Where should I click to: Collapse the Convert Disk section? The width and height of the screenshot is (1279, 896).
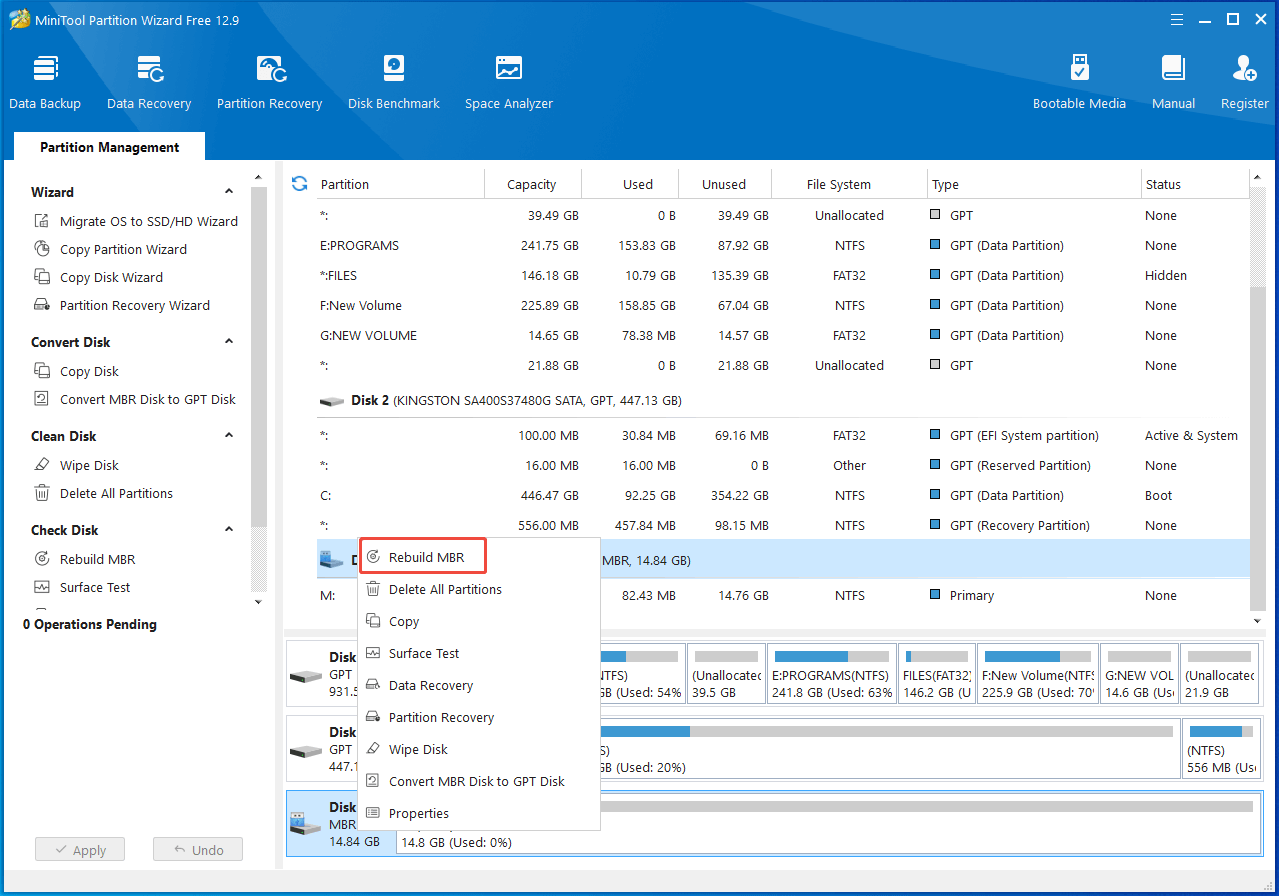tap(229, 342)
